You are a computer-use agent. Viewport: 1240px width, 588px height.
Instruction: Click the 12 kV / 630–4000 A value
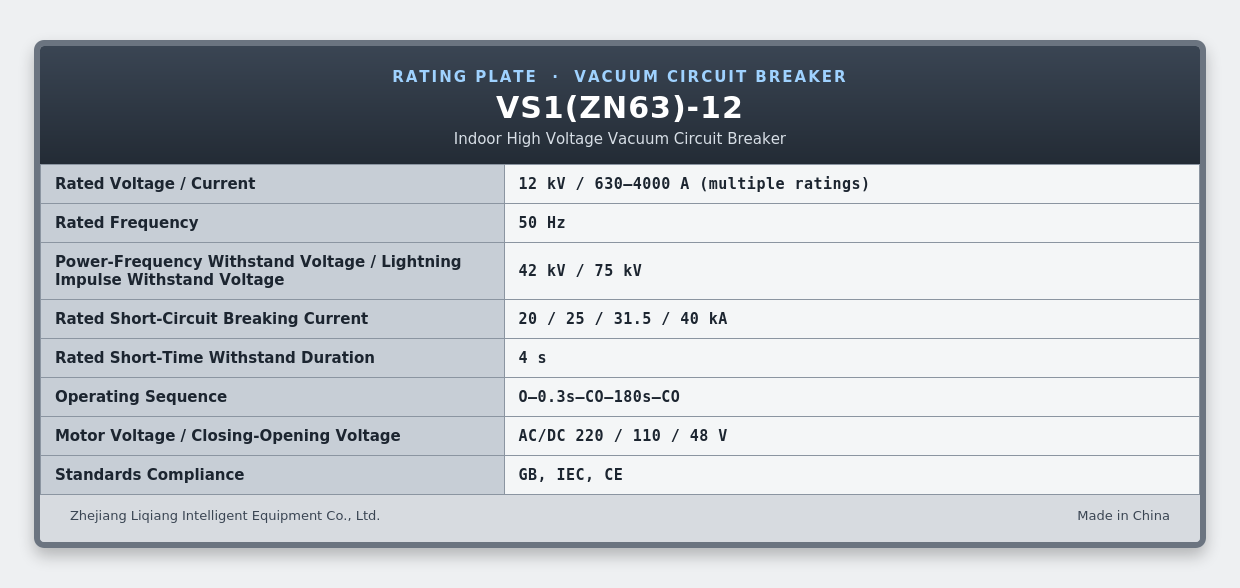[694, 184]
